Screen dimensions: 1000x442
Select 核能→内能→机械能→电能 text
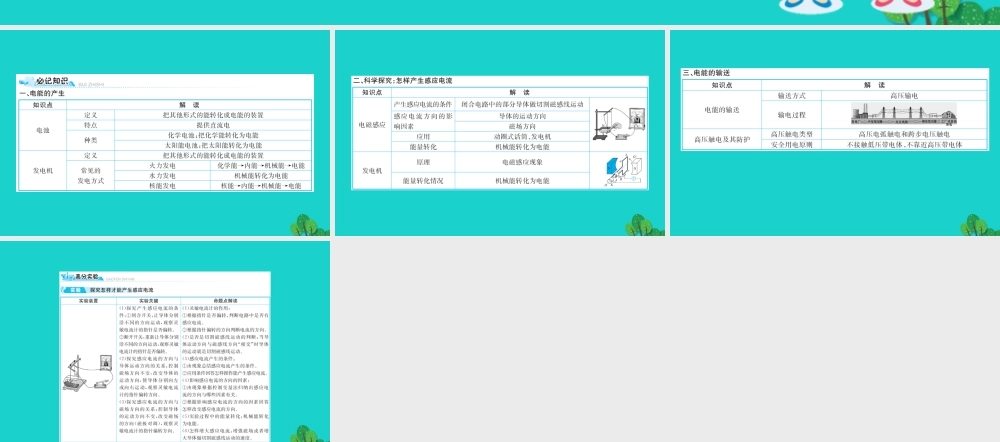[261, 186]
